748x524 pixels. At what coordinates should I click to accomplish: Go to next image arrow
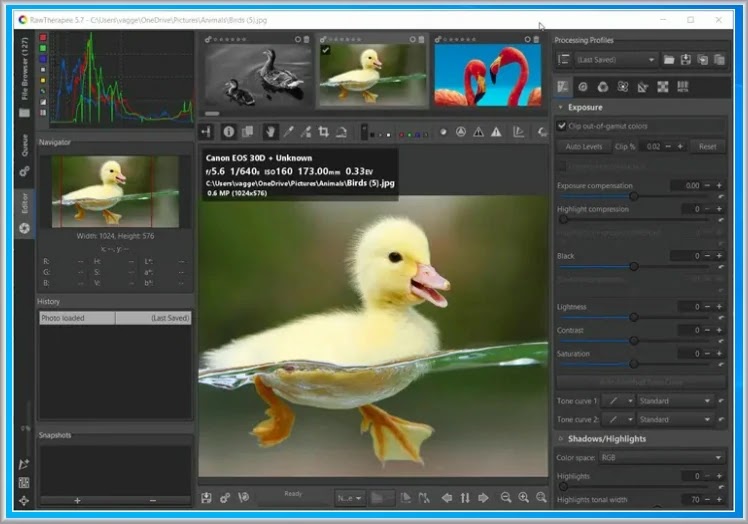click(483, 498)
